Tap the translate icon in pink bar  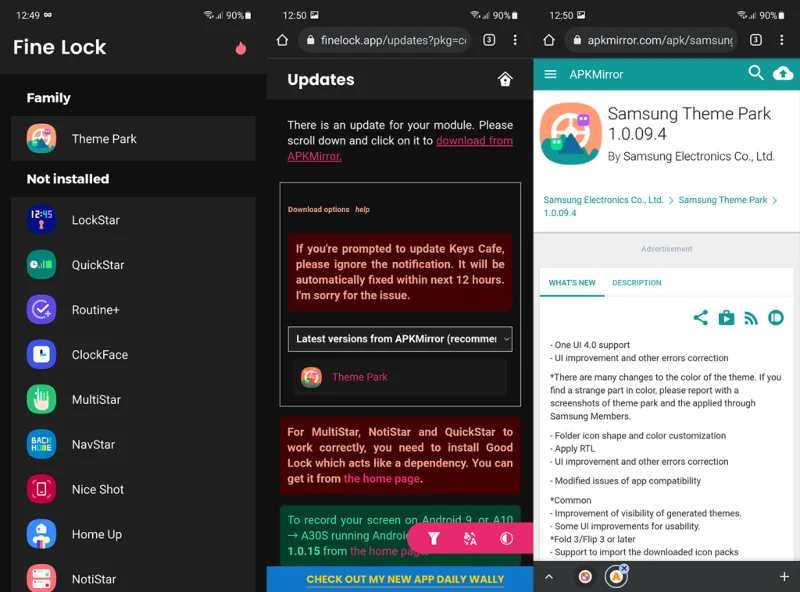(x=470, y=538)
